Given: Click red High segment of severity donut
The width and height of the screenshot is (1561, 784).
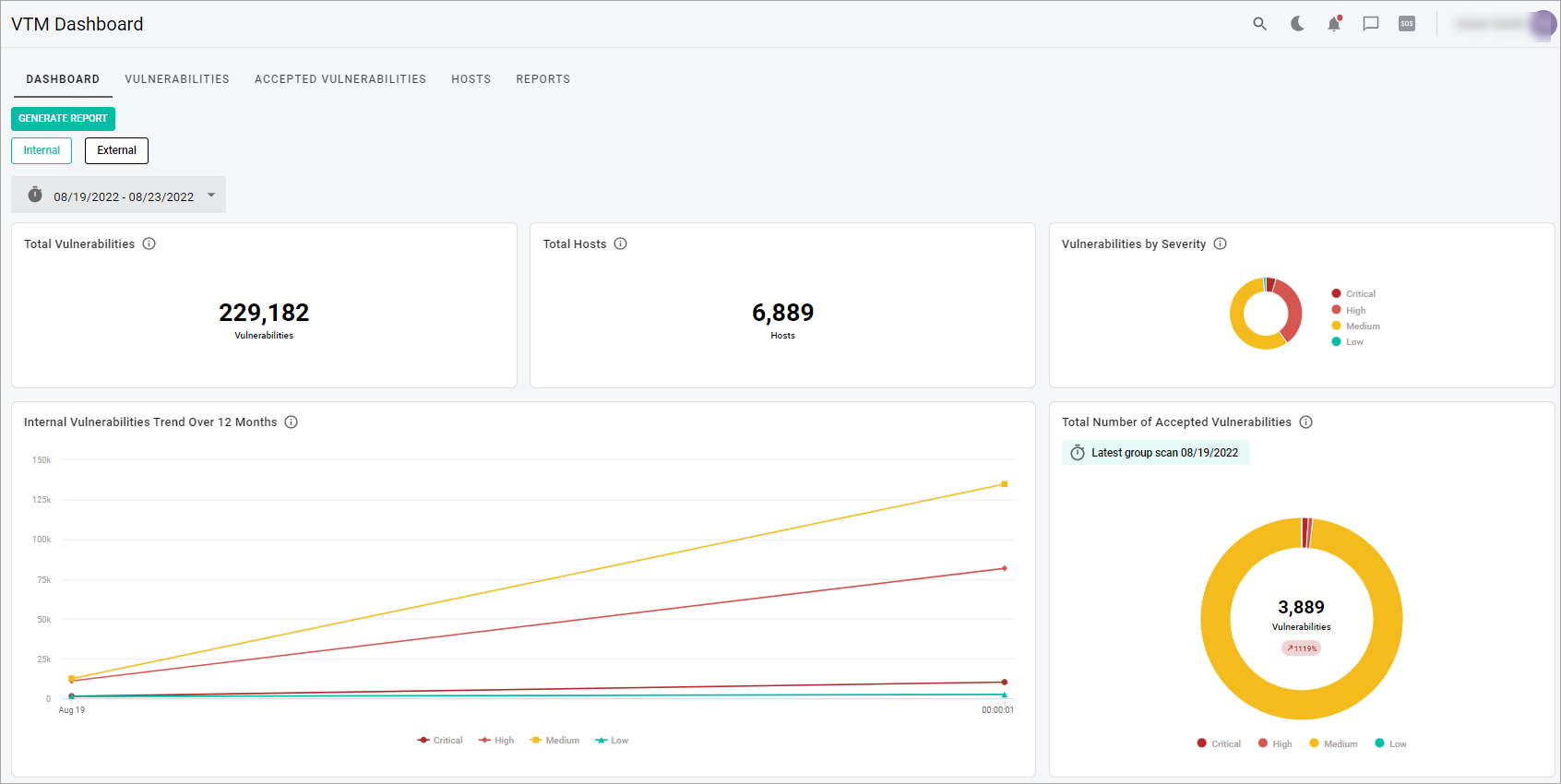Looking at the screenshot, I should 1292,309.
